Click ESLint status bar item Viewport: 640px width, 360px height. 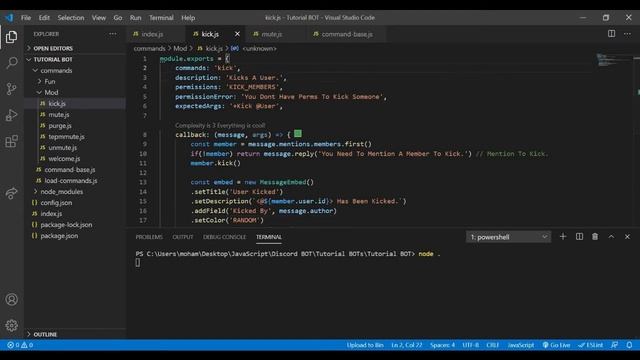pos(591,345)
